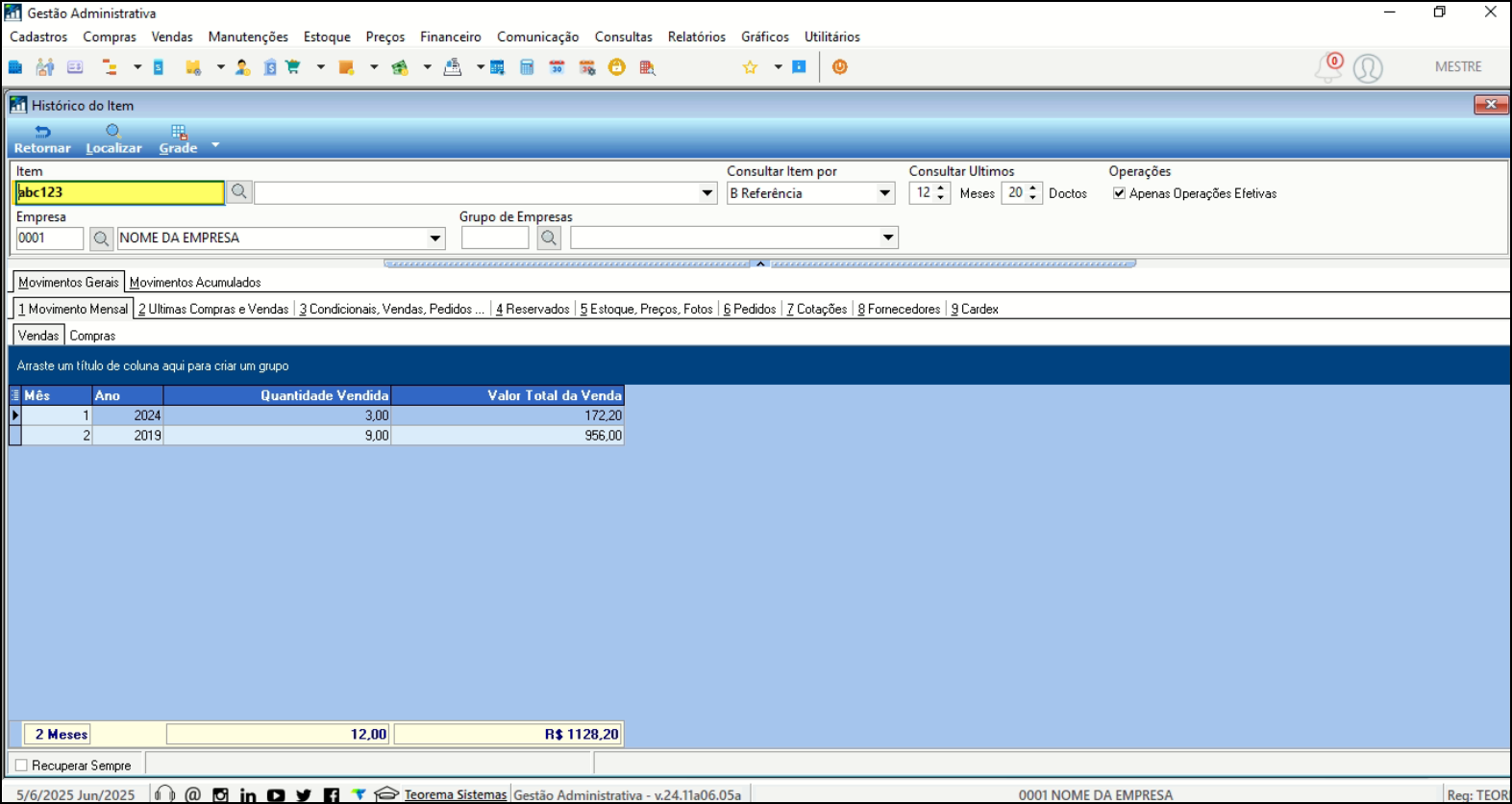
Task: Select the table cell 956,00
Action: point(508,436)
